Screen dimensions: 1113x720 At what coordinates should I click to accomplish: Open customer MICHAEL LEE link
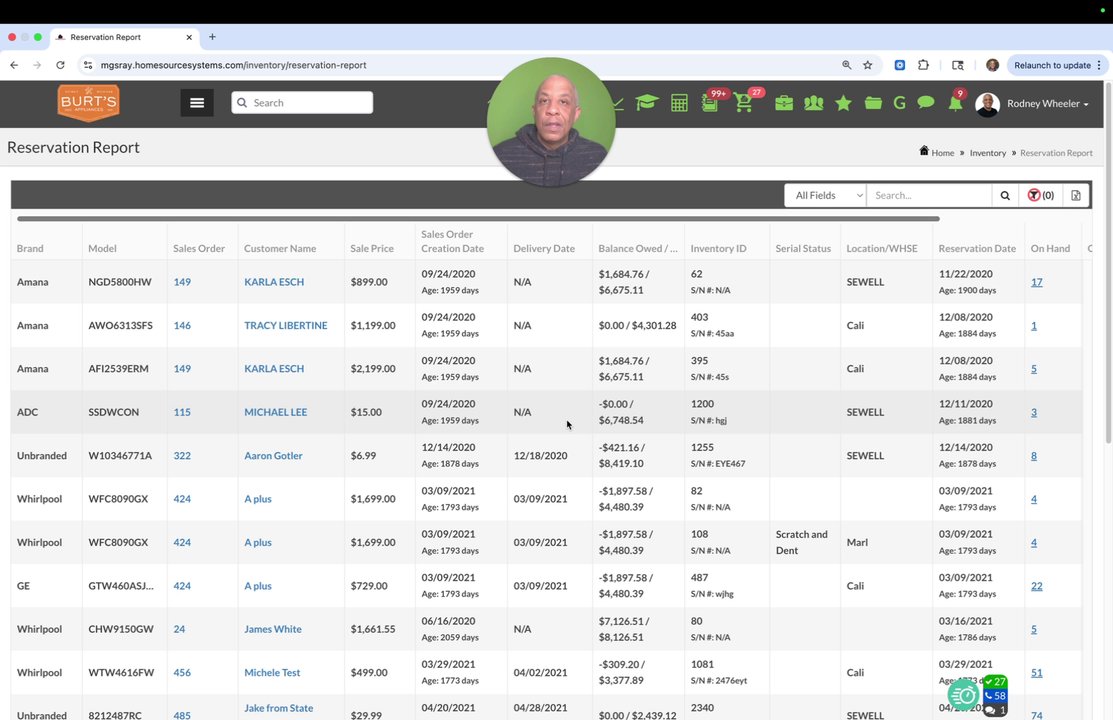[275, 412]
